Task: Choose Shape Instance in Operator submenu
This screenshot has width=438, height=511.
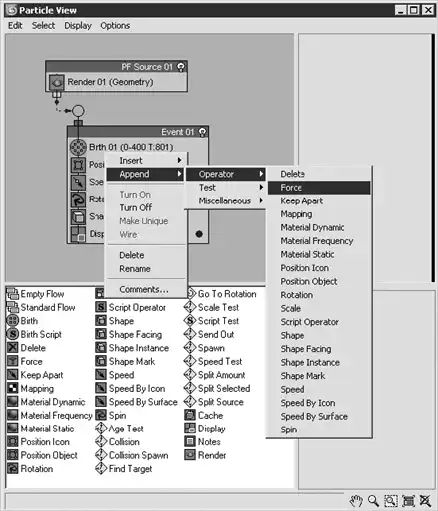Action: tap(319, 362)
